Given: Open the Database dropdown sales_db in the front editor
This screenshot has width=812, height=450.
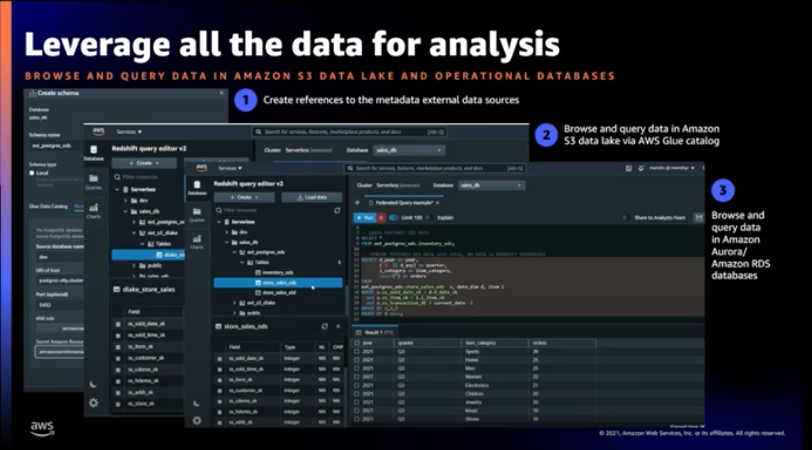Looking at the screenshot, I should 491,185.
